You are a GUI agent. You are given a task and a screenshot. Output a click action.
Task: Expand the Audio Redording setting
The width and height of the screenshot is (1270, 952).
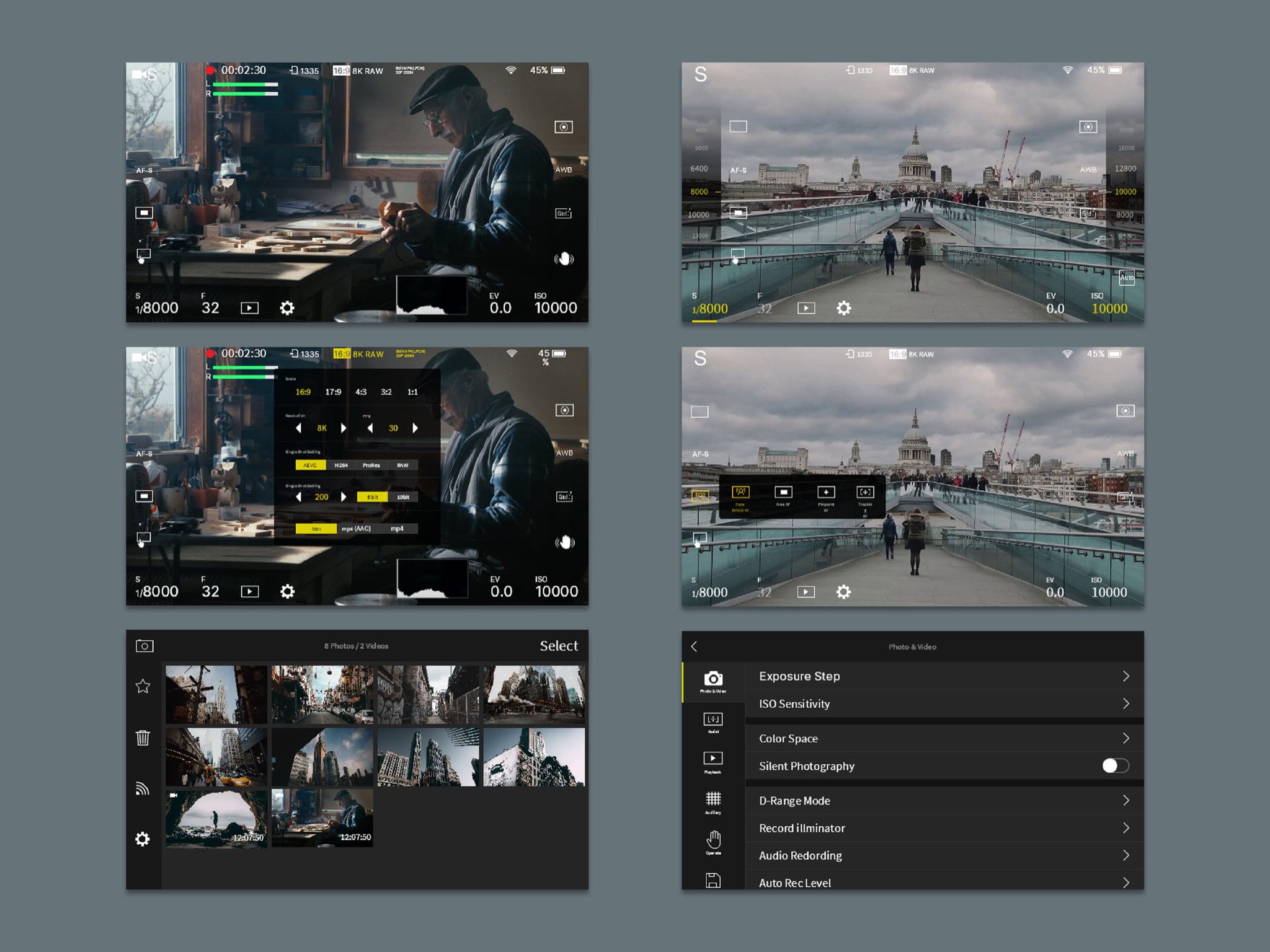944,855
